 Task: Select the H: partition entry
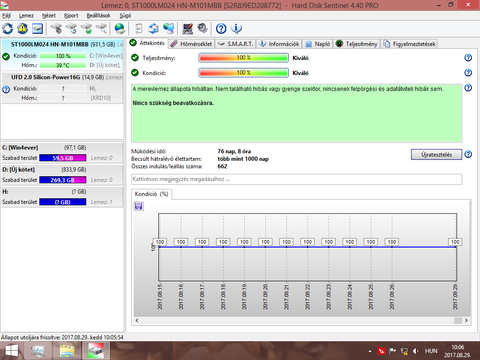(62, 197)
